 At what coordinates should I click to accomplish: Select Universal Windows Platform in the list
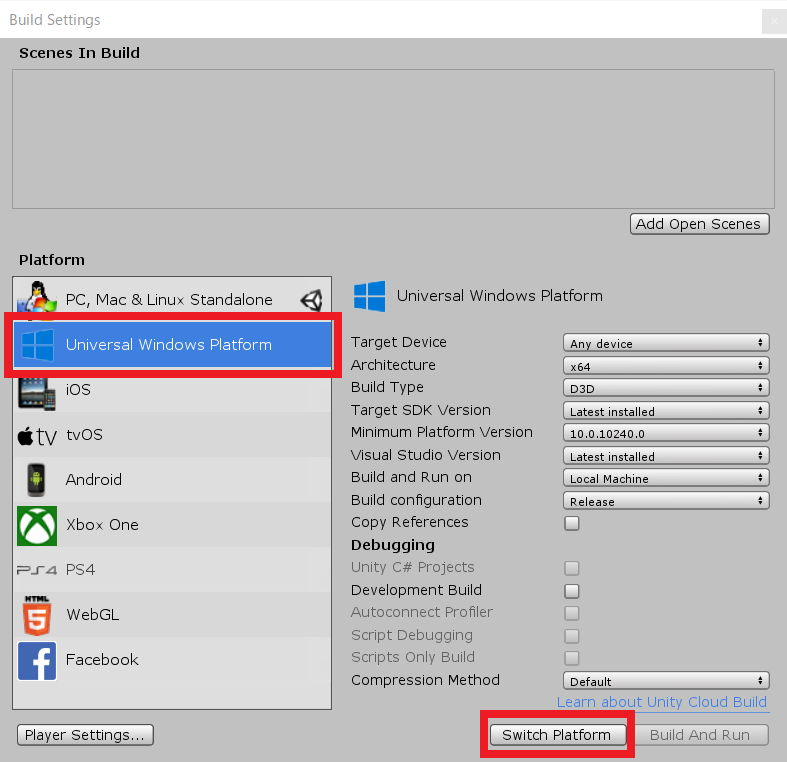172,345
